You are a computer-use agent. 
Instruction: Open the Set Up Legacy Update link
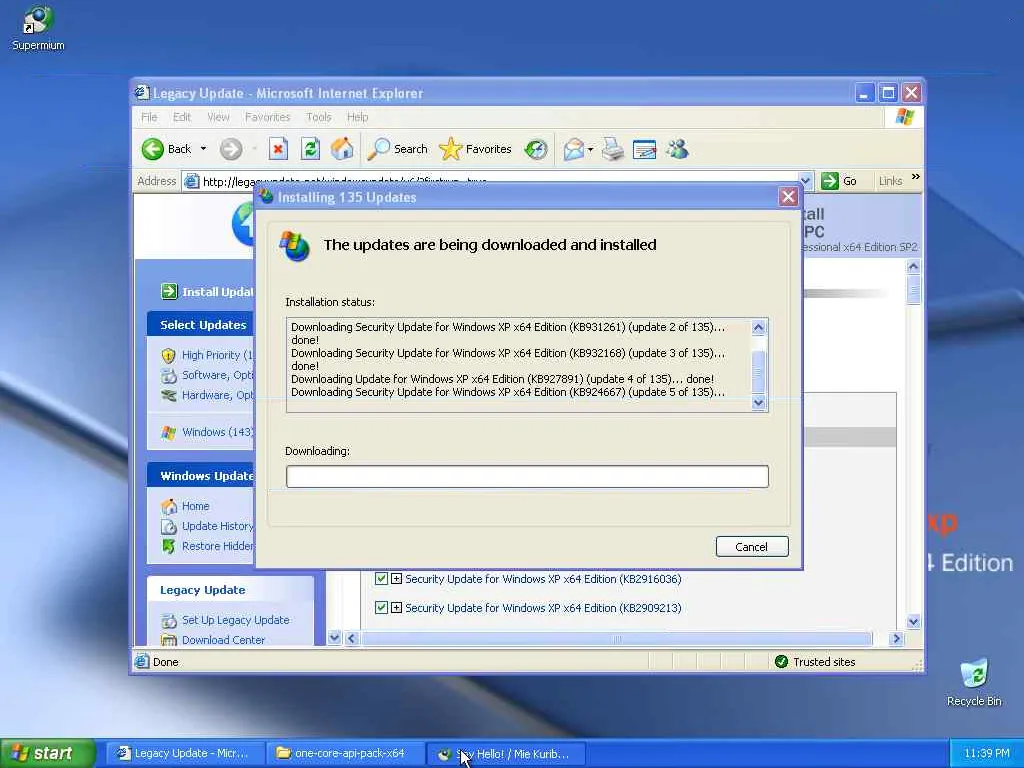[x=235, y=620]
